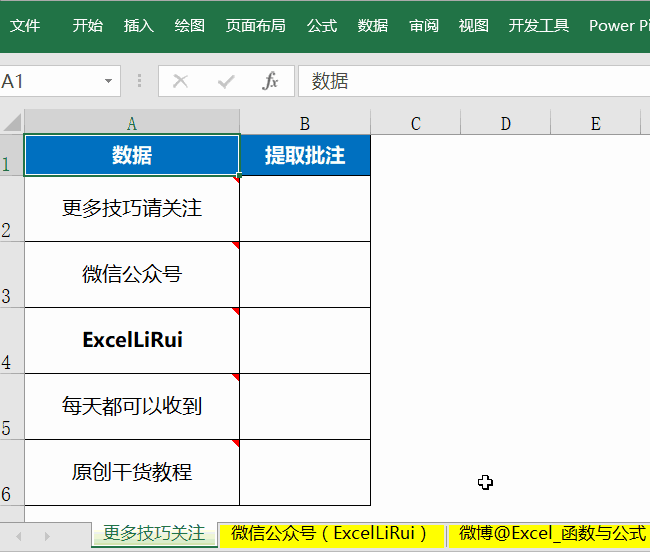Select column C header
The height and width of the screenshot is (552, 650).
coord(415,123)
